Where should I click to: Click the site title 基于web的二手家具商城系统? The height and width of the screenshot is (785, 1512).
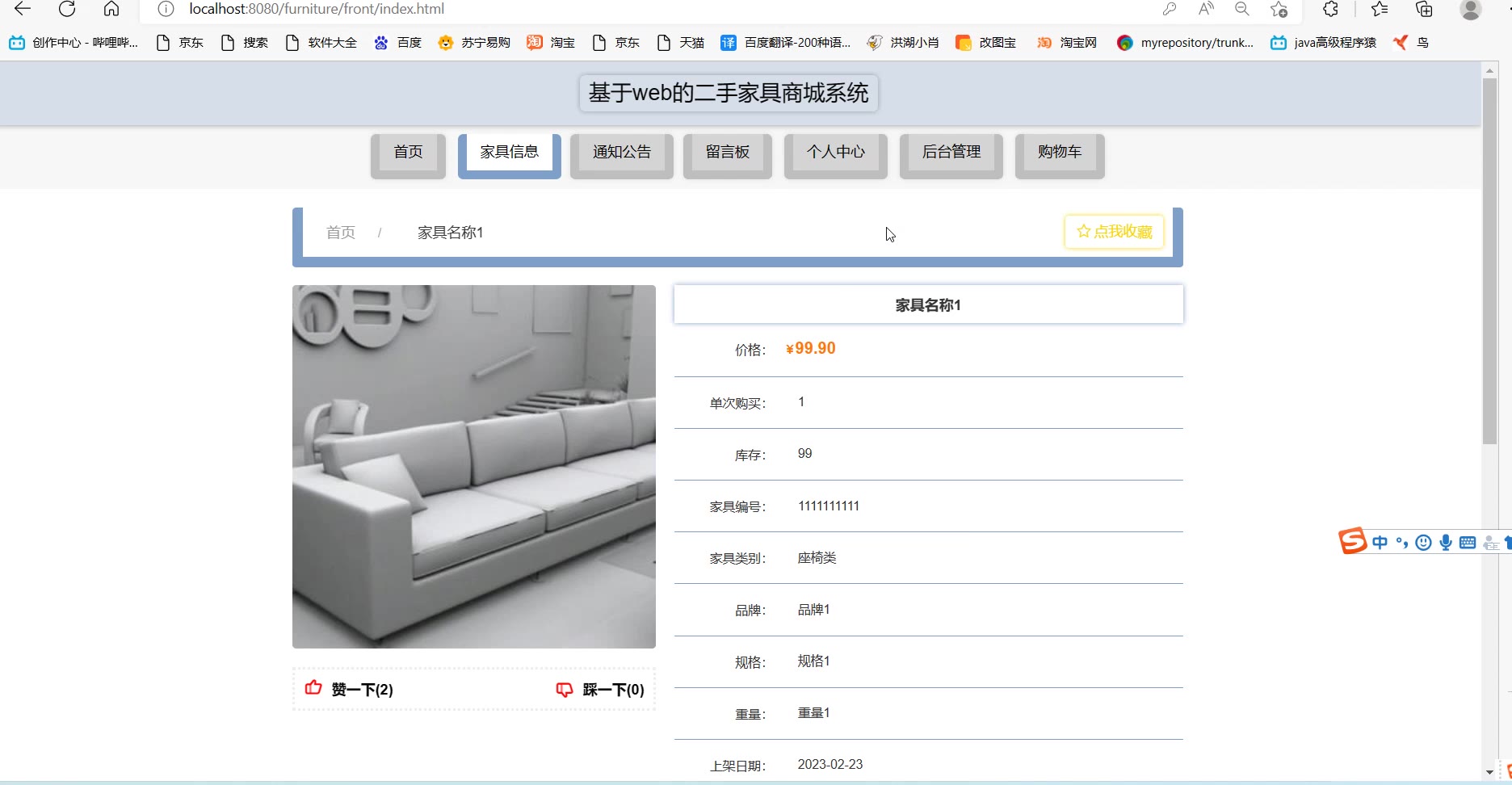[729, 93]
